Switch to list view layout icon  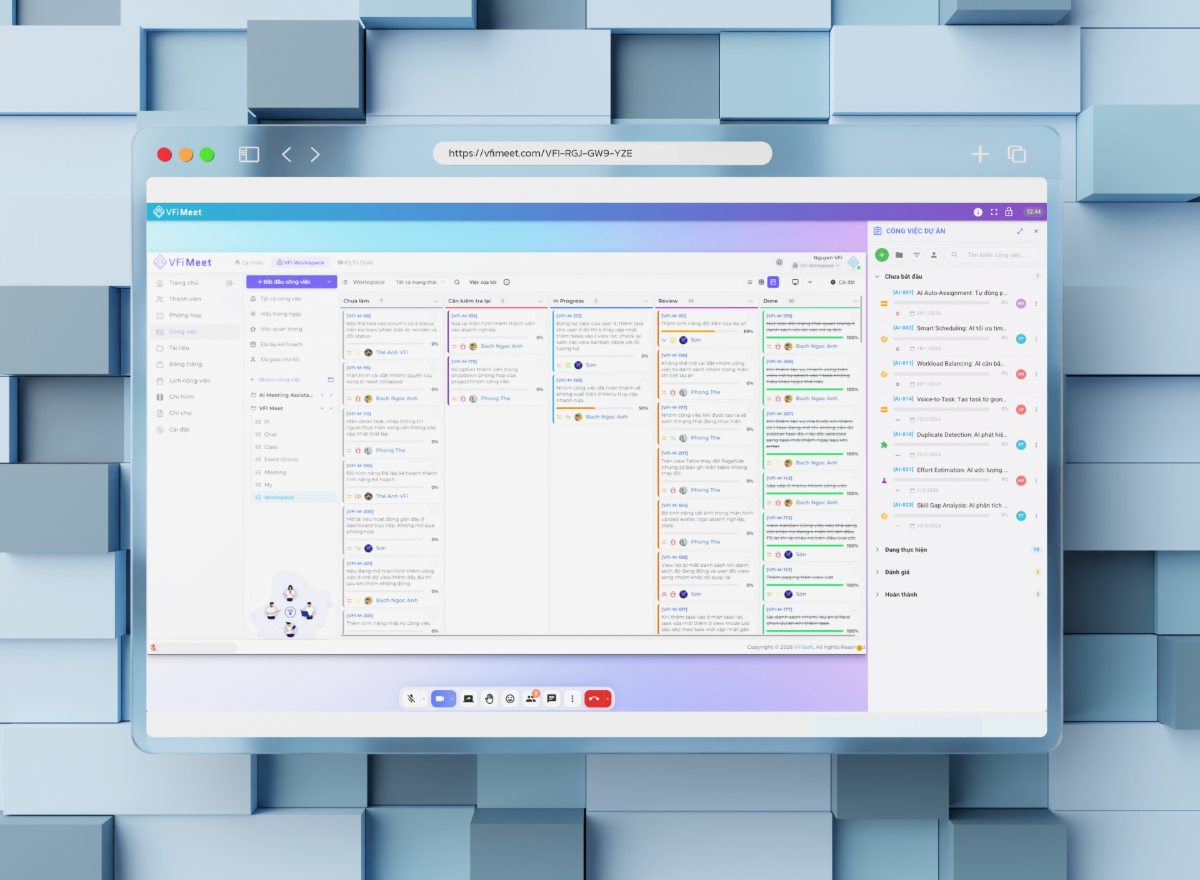[751, 281]
